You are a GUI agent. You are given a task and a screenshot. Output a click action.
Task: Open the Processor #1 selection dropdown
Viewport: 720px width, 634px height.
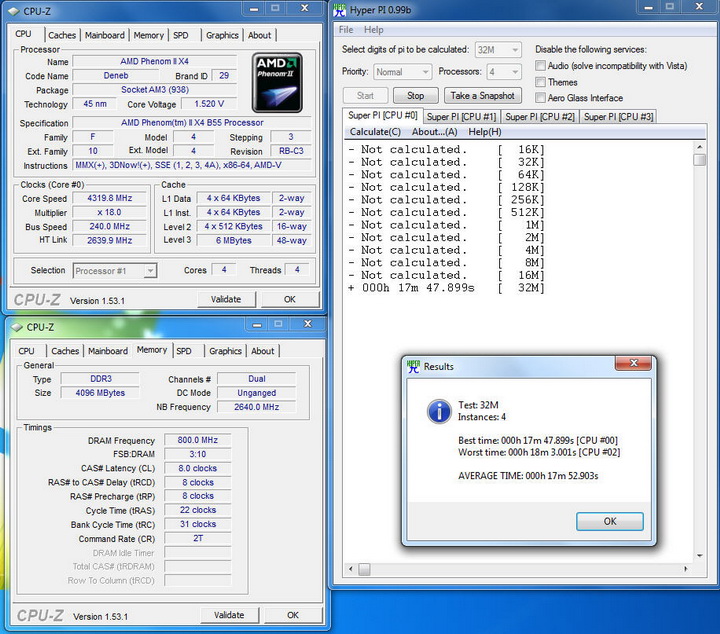point(115,271)
